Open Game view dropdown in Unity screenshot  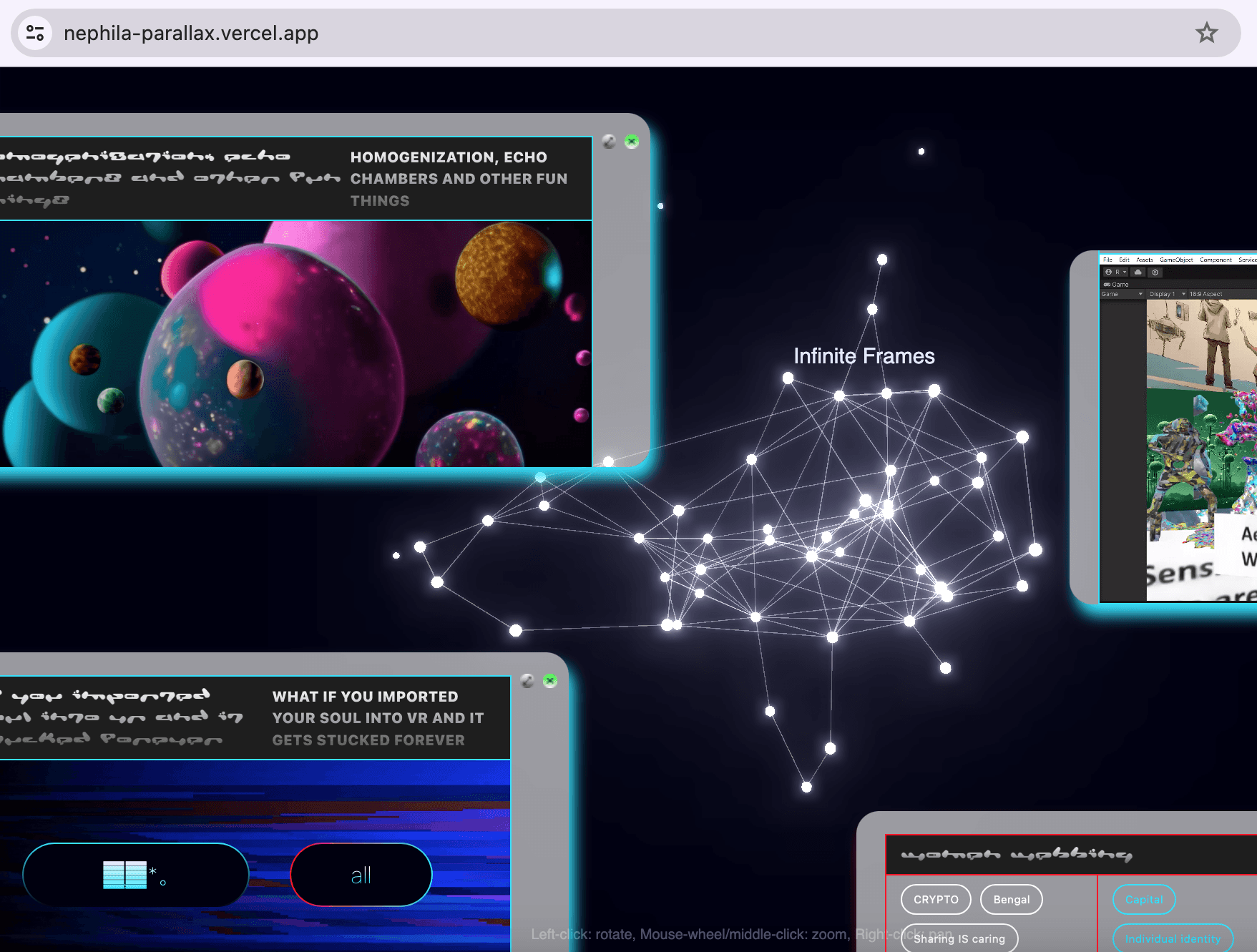click(1122, 294)
